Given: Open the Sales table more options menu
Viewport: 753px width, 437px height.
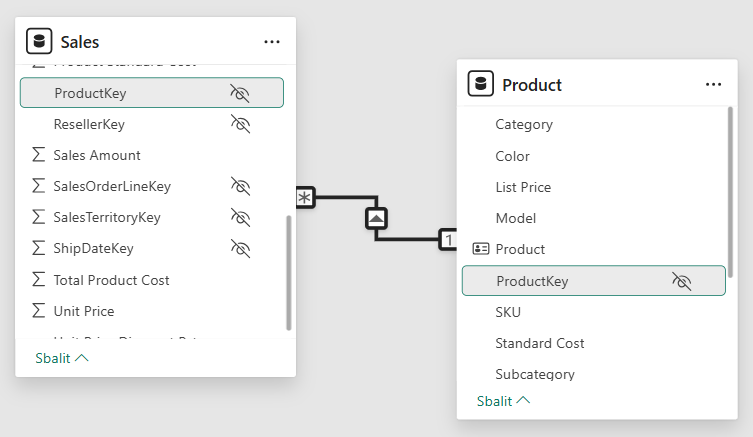Looking at the screenshot, I should pos(272,42).
